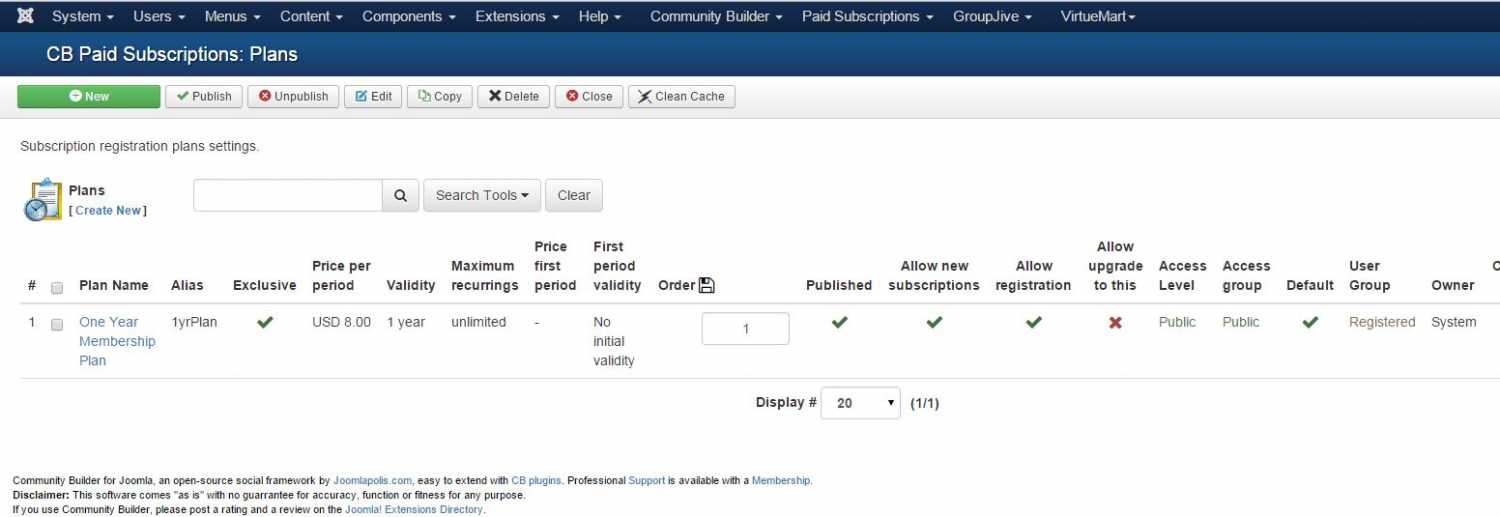The image size is (1500, 517).
Task: Click the Published column header
Action: 839,285
